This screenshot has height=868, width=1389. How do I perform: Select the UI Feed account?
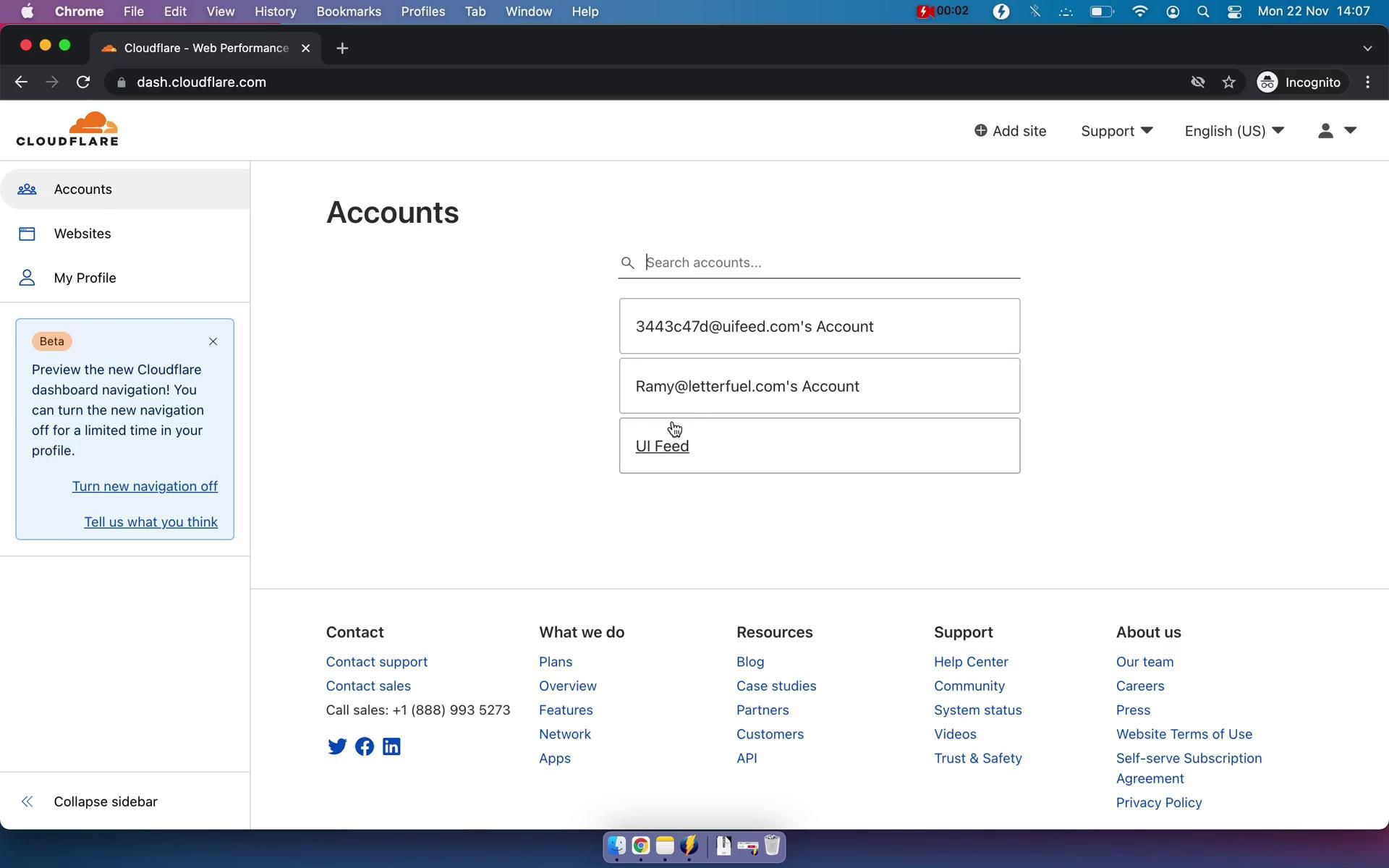click(x=662, y=446)
